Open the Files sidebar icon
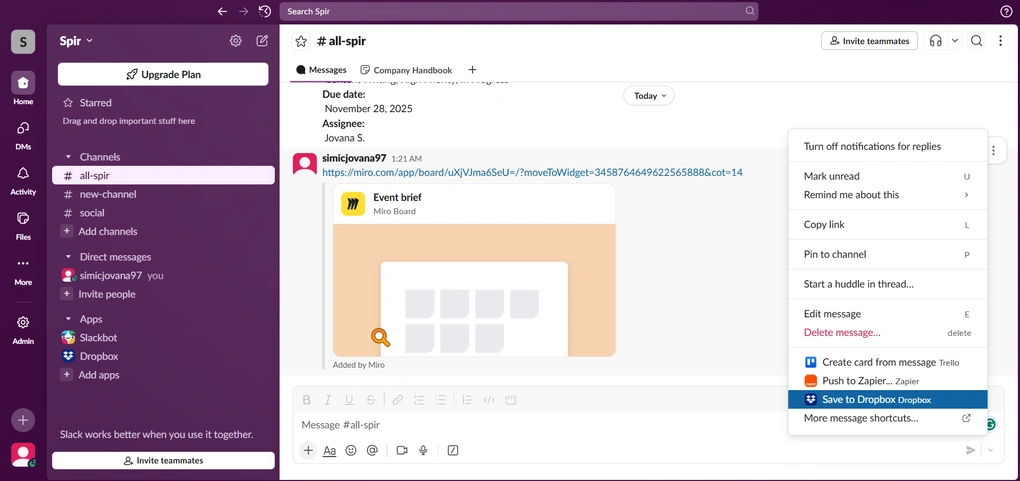The height and width of the screenshot is (481, 1020). tap(23, 218)
